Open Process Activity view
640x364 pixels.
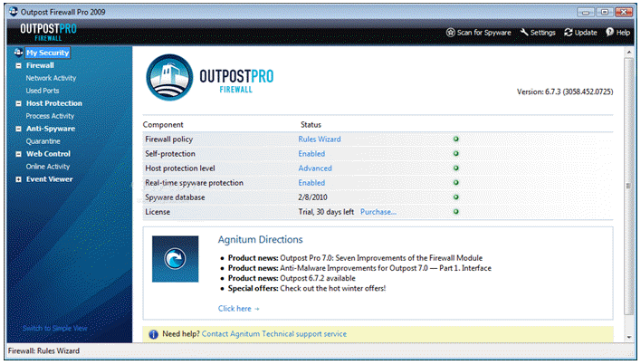coord(50,116)
